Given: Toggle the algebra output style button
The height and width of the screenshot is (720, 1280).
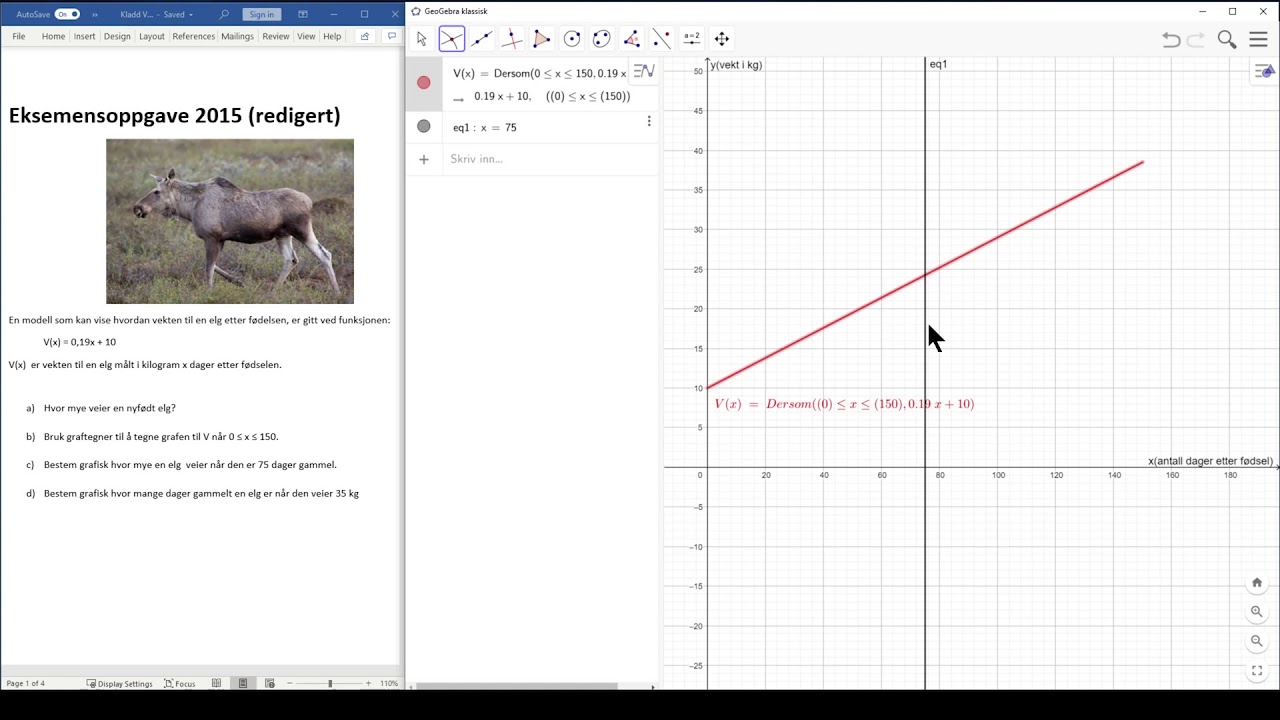Looking at the screenshot, I should point(644,71).
